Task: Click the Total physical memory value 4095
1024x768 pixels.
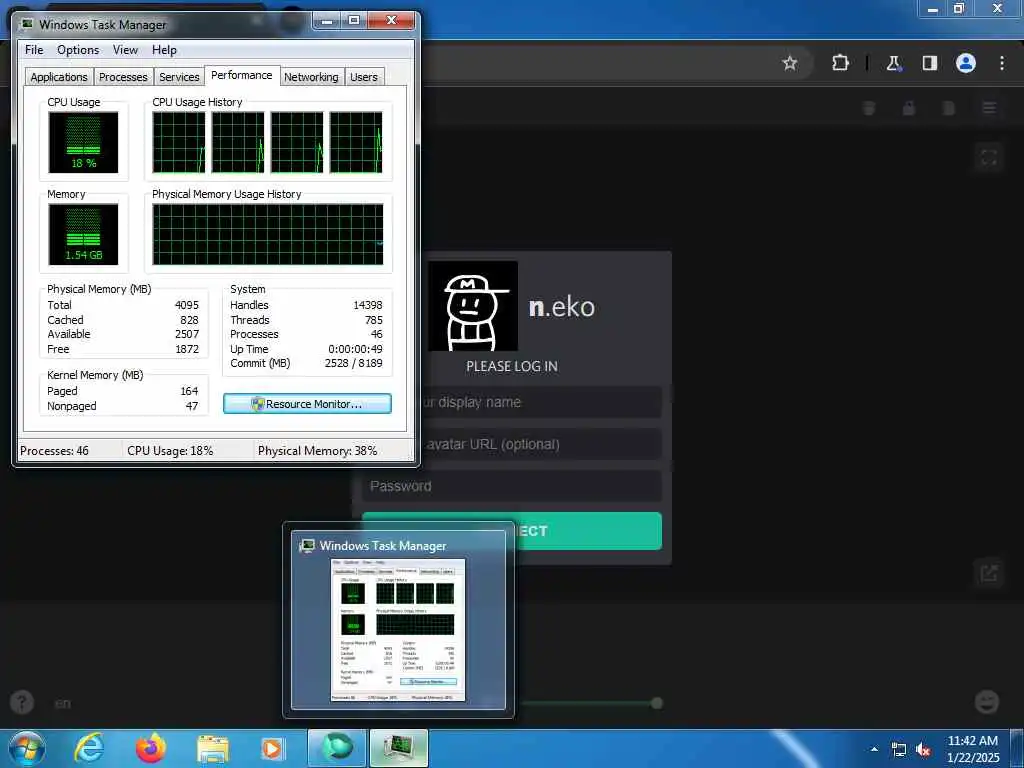Action: coord(187,305)
